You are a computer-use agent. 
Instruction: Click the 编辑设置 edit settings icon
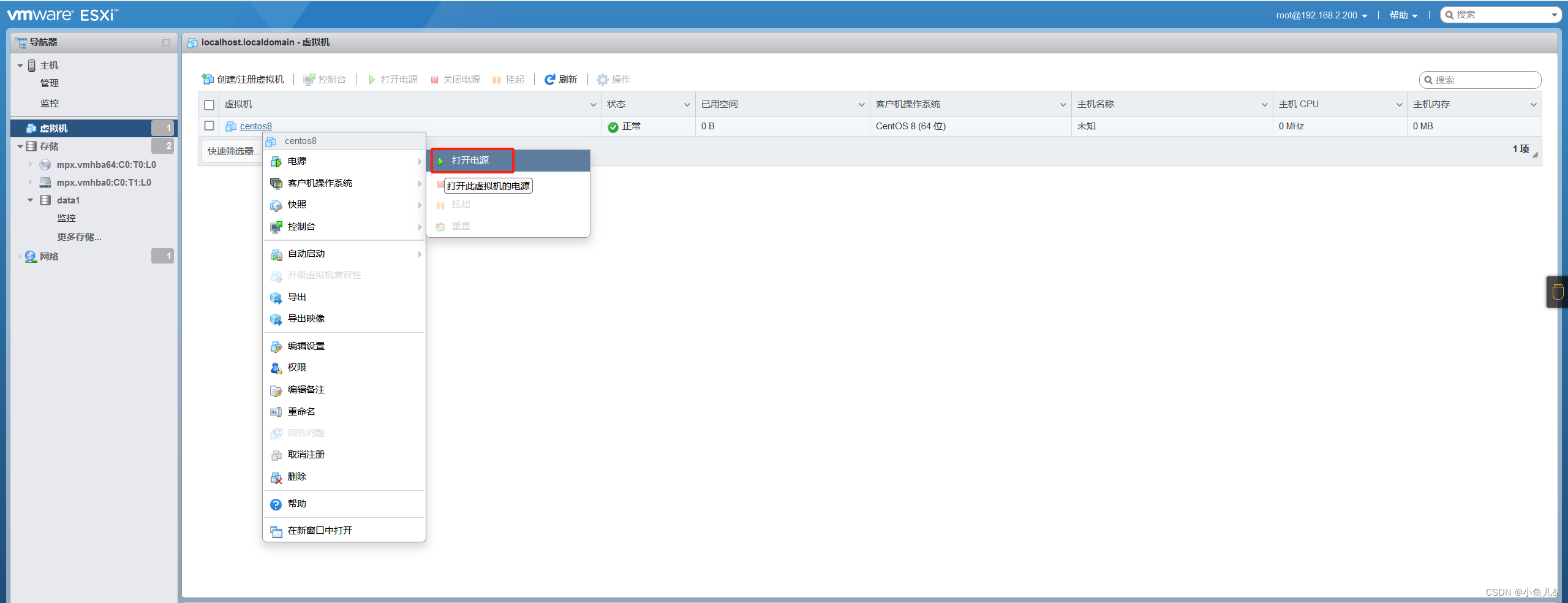(276, 347)
